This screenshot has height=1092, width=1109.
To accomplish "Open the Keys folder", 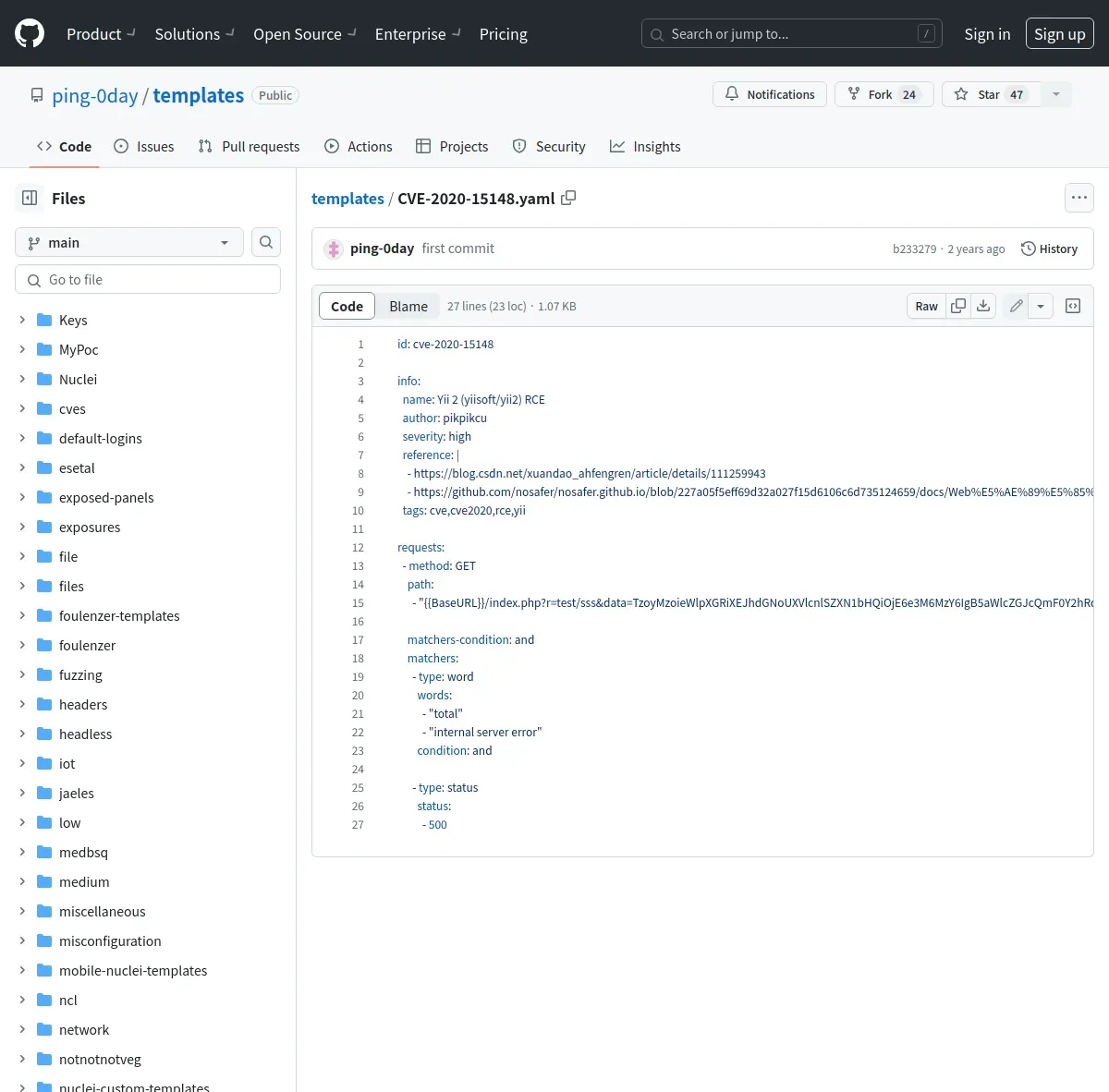I will coord(73,320).
